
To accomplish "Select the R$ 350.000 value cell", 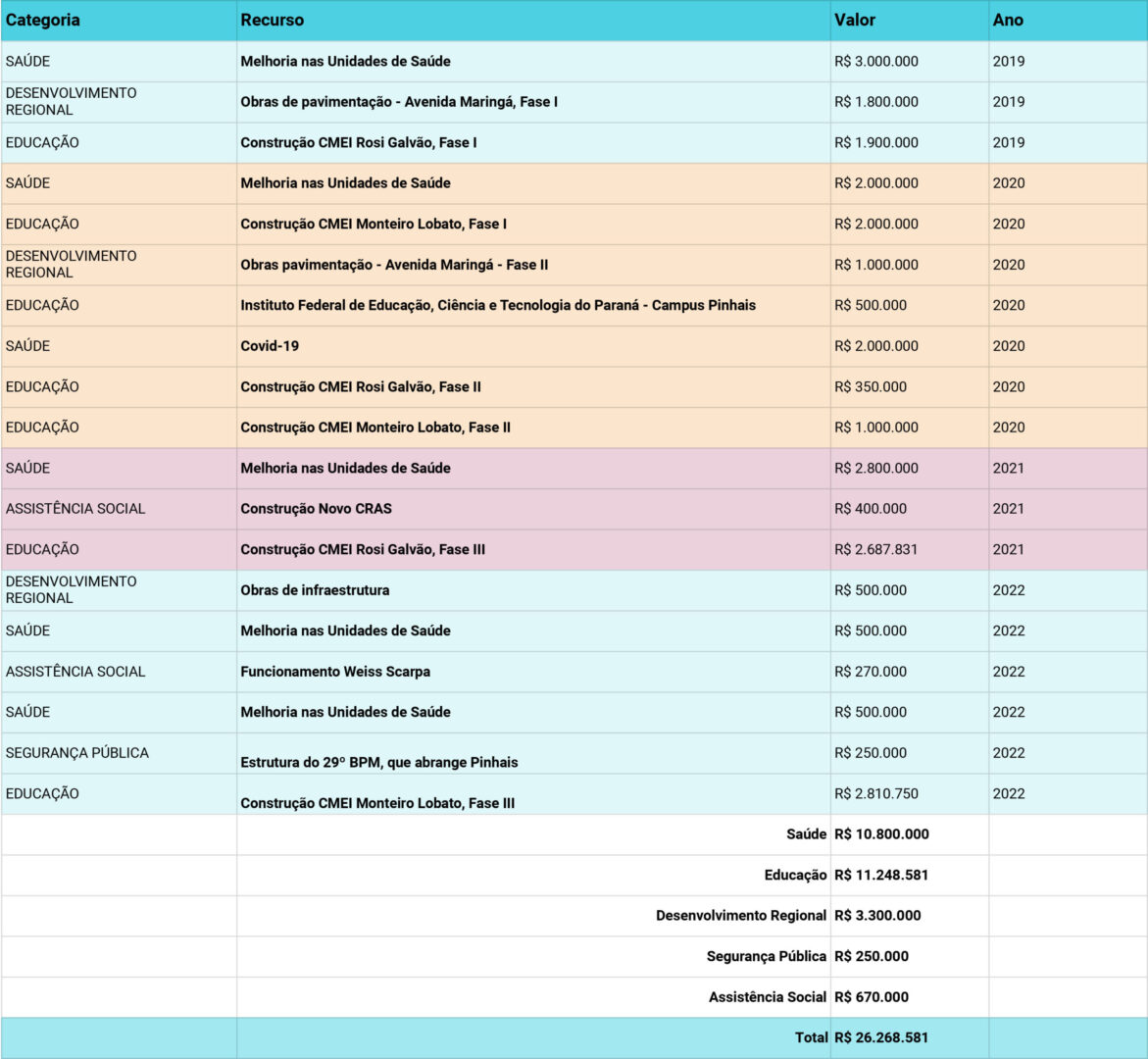I will [x=871, y=386].
